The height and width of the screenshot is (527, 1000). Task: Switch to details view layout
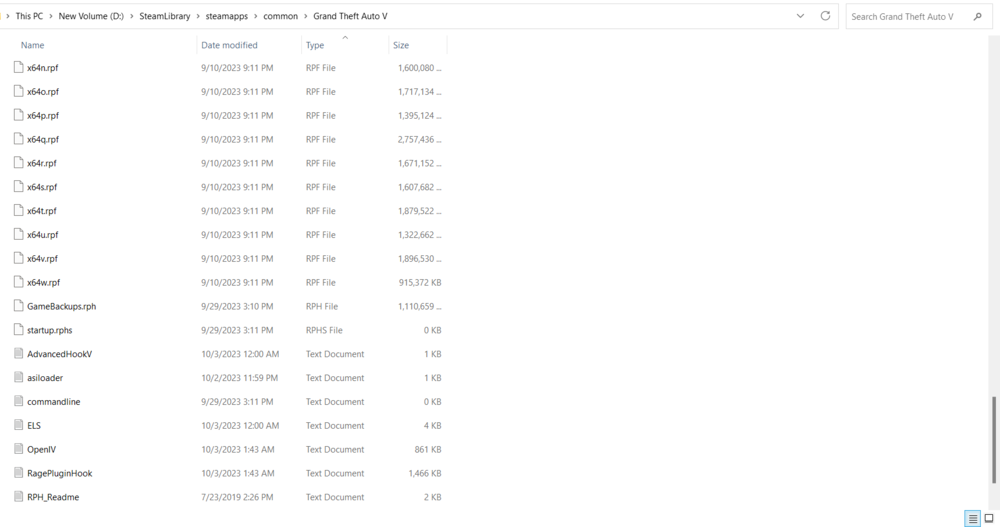(x=973, y=518)
